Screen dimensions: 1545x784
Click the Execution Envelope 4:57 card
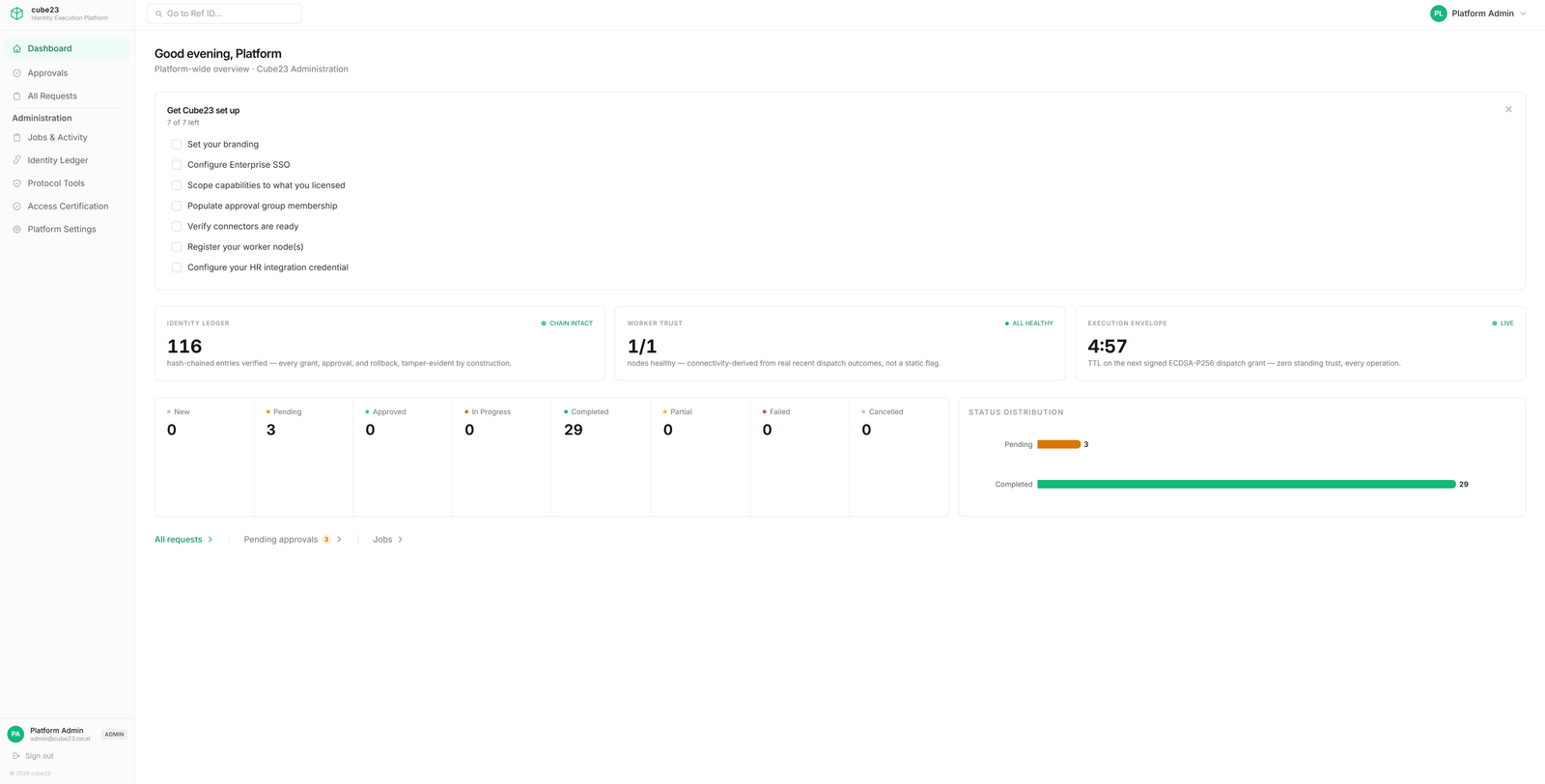tap(1301, 344)
